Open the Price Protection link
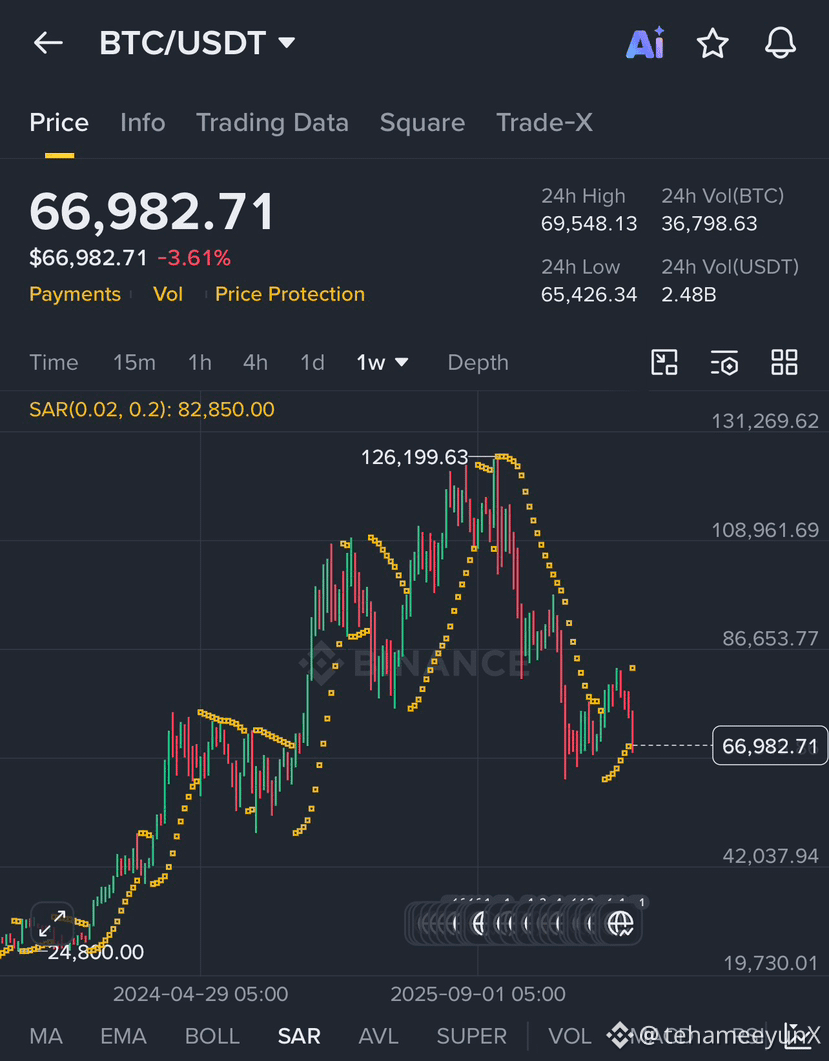 pyautogui.click(x=290, y=294)
